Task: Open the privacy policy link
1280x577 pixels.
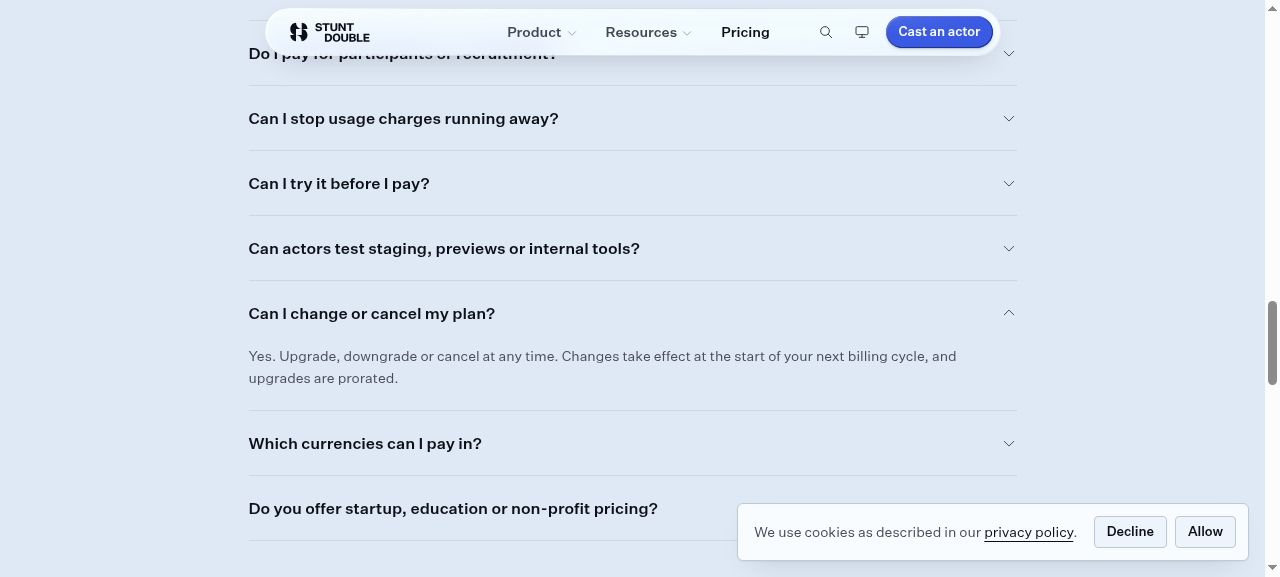Action: coord(1029,532)
